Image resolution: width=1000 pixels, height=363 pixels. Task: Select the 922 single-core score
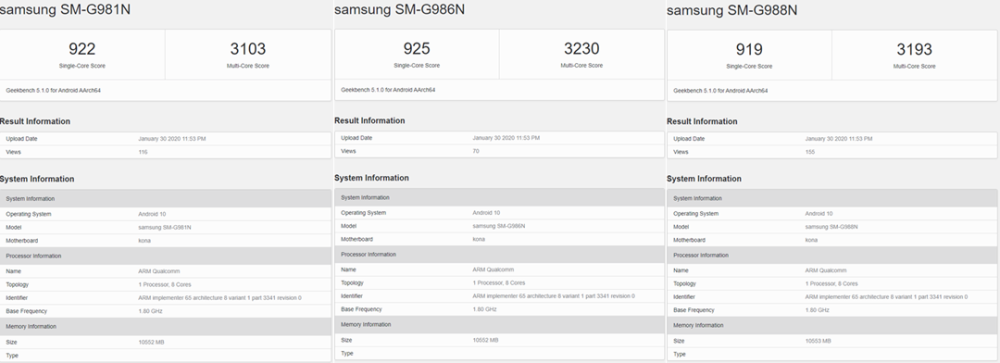[82, 49]
